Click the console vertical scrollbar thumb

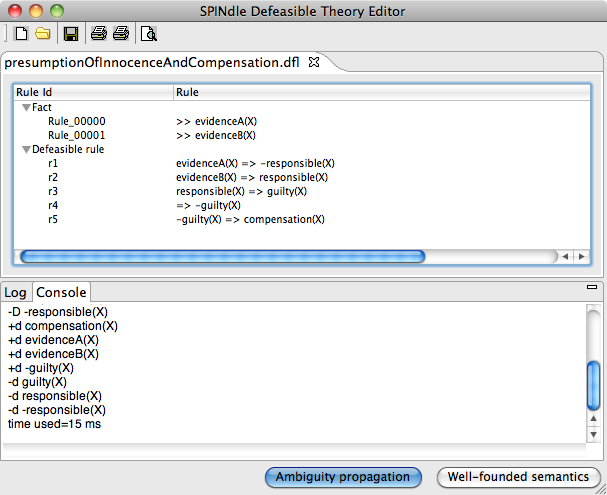coord(593,385)
